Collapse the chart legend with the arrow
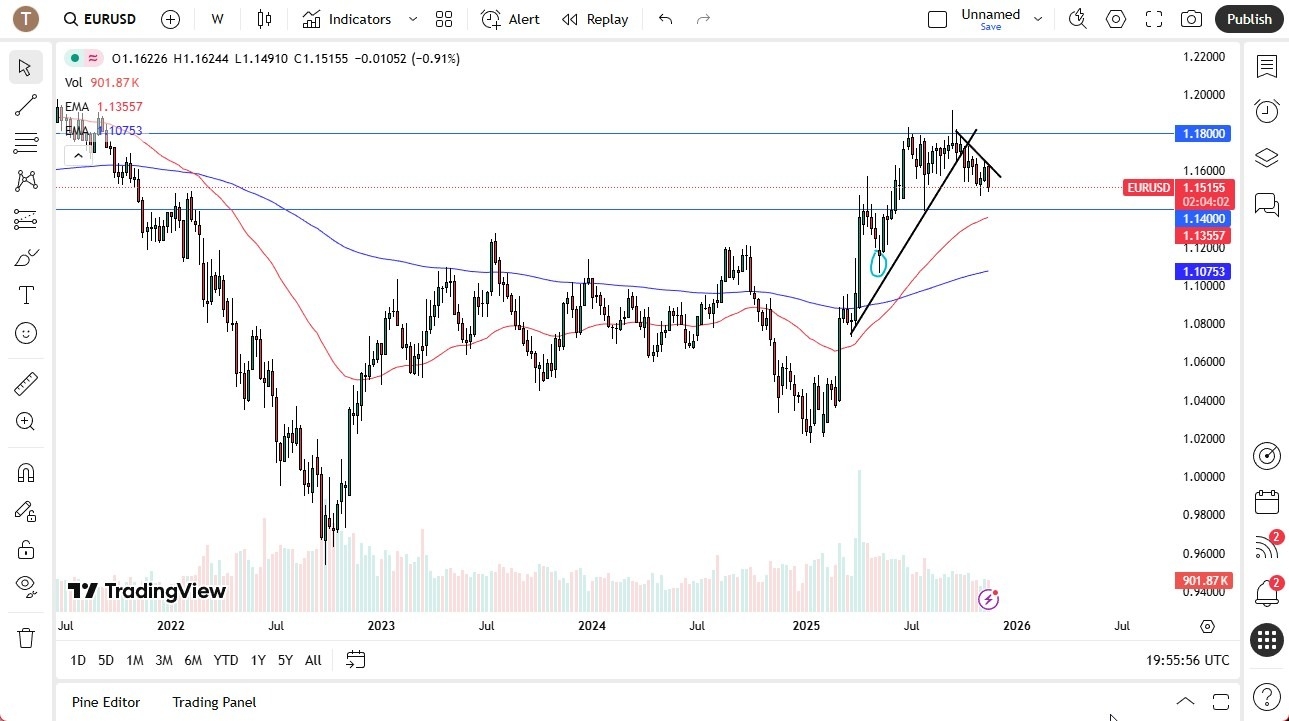This screenshot has width=1289, height=721. coord(78,155)
